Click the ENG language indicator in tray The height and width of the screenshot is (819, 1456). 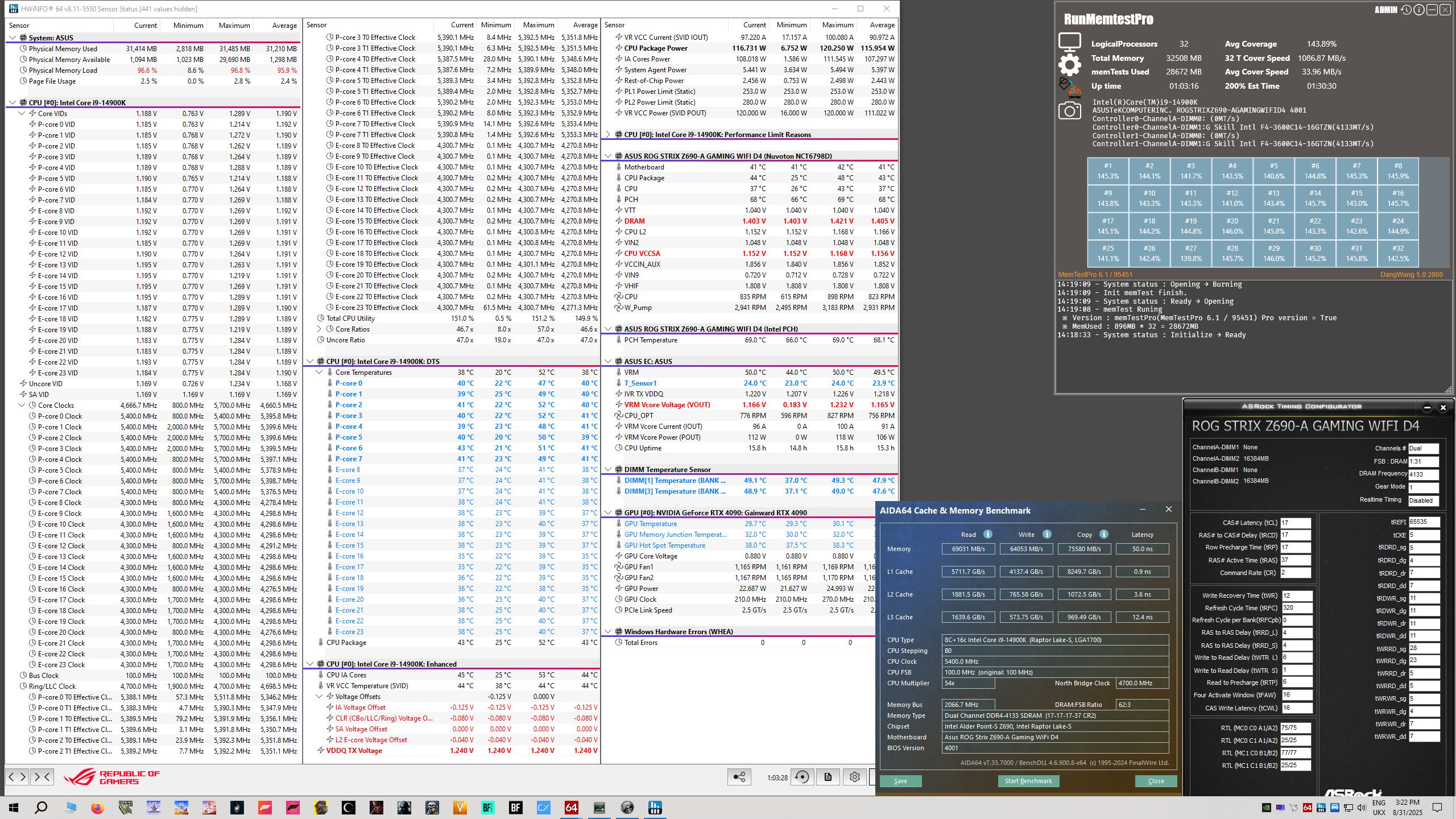(x=1379, y=803)
